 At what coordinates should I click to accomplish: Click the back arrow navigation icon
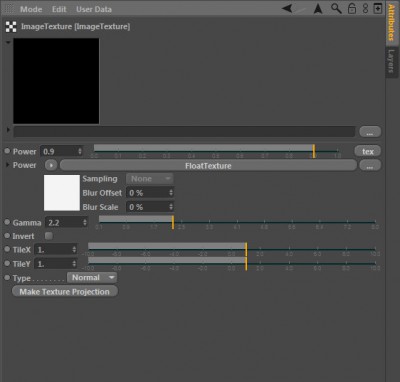click(287, 8)
